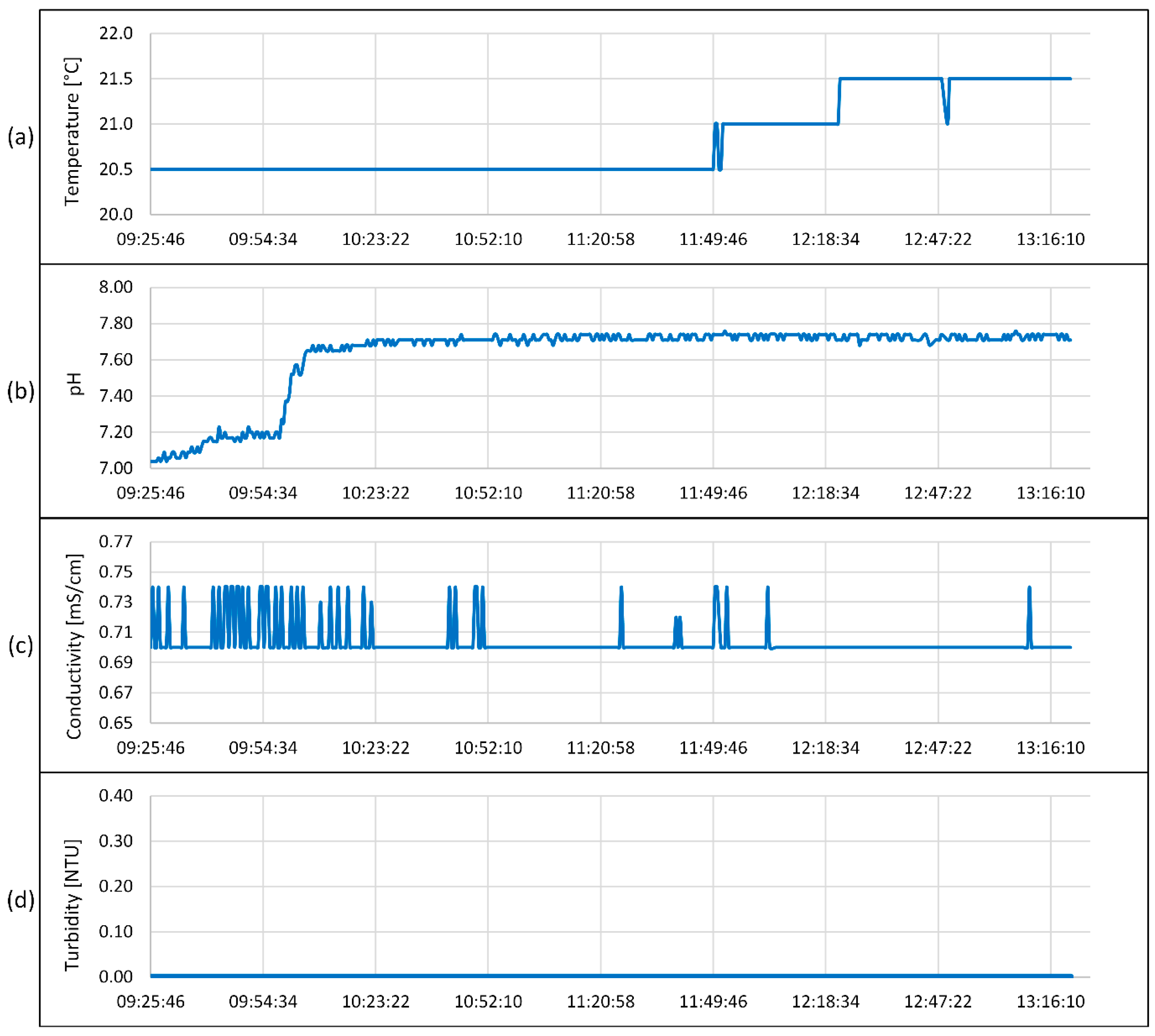Click the 09:25:46 label under temperature chart
Screen dimensions: 1155x1036
click(150, 239)
